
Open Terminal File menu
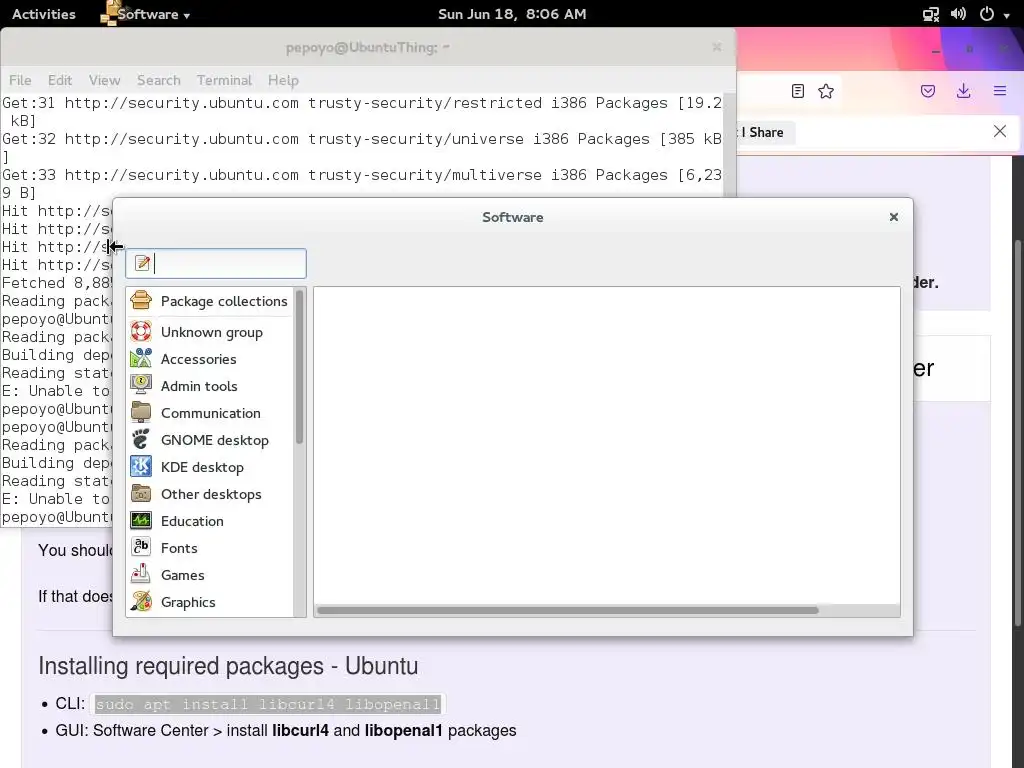click(20, 80)
